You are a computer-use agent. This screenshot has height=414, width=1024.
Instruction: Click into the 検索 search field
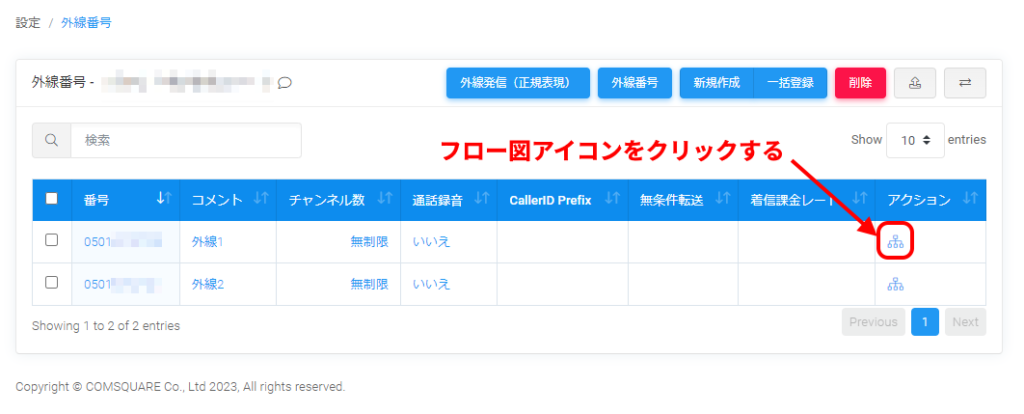(185, 141)
